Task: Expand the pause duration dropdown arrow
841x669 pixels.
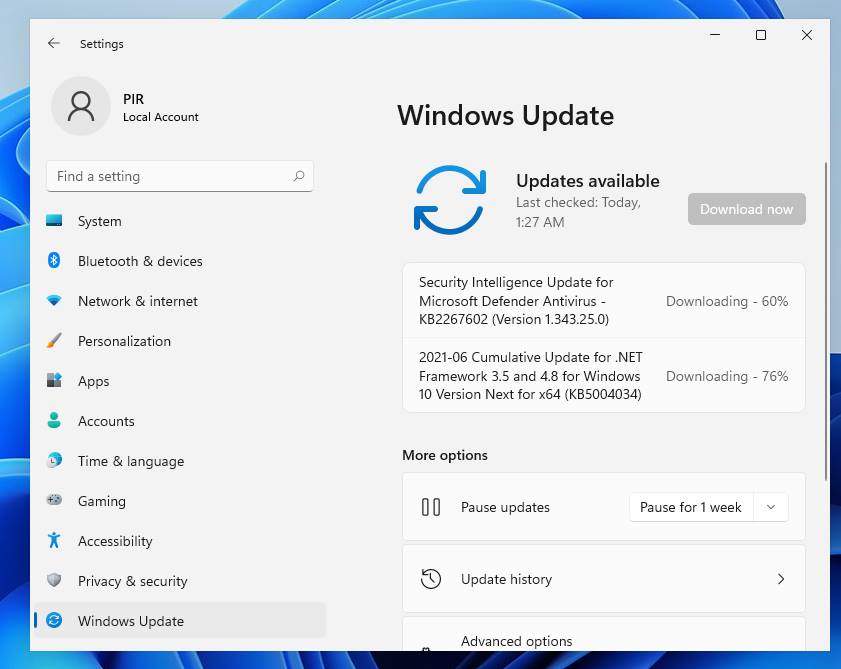Action: coord(771,507)
